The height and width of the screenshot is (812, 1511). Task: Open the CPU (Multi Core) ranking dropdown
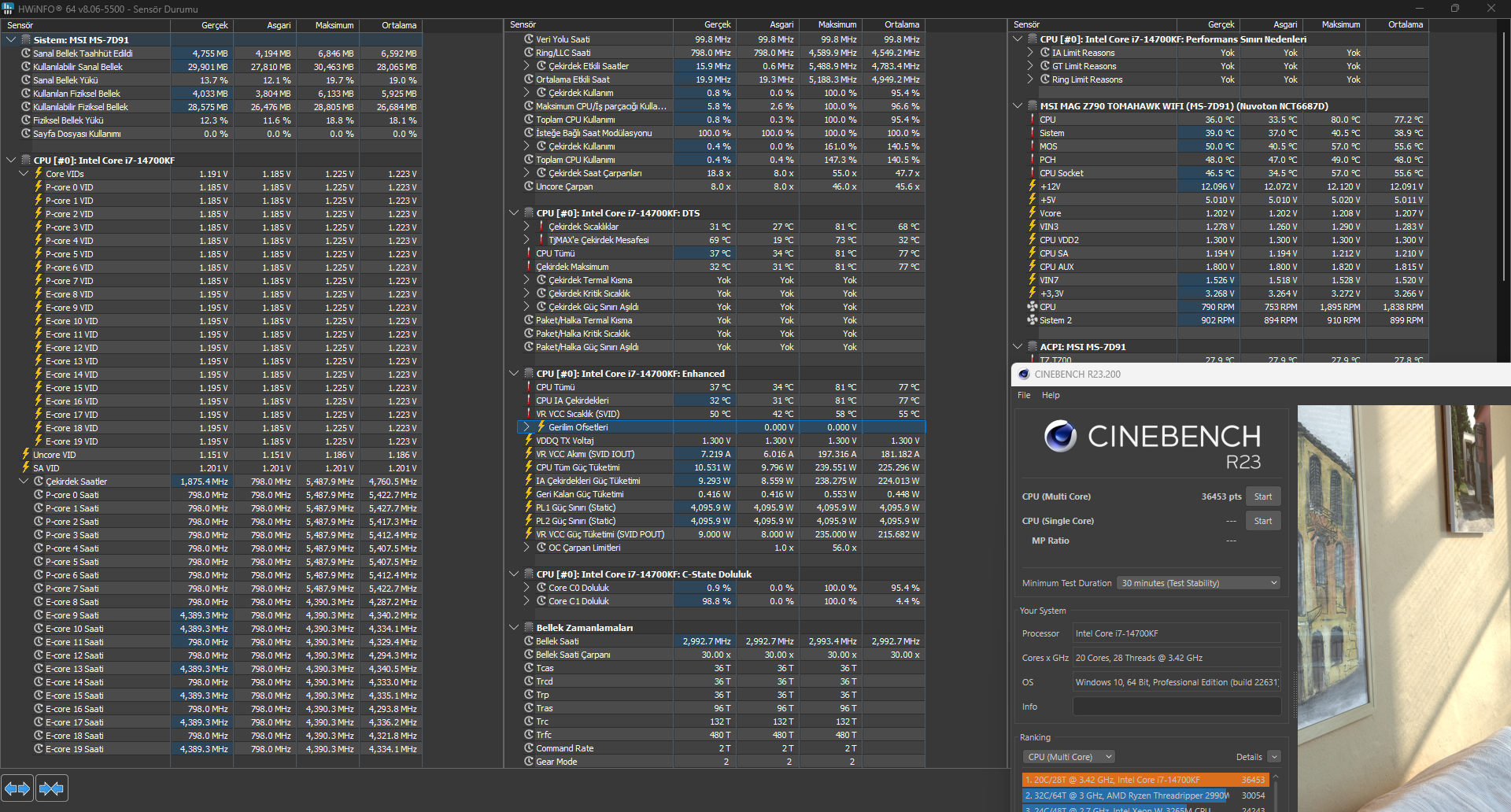(x=1069, y=757)
